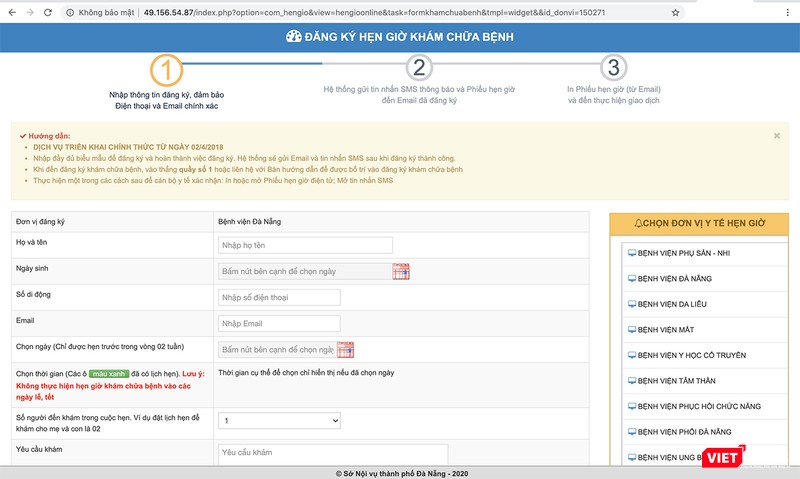Click the 'Thời gian cụ thể để chọn' note text
Image resolution: width=800 pixels, height=479 pixels.
tap(306, 373)
